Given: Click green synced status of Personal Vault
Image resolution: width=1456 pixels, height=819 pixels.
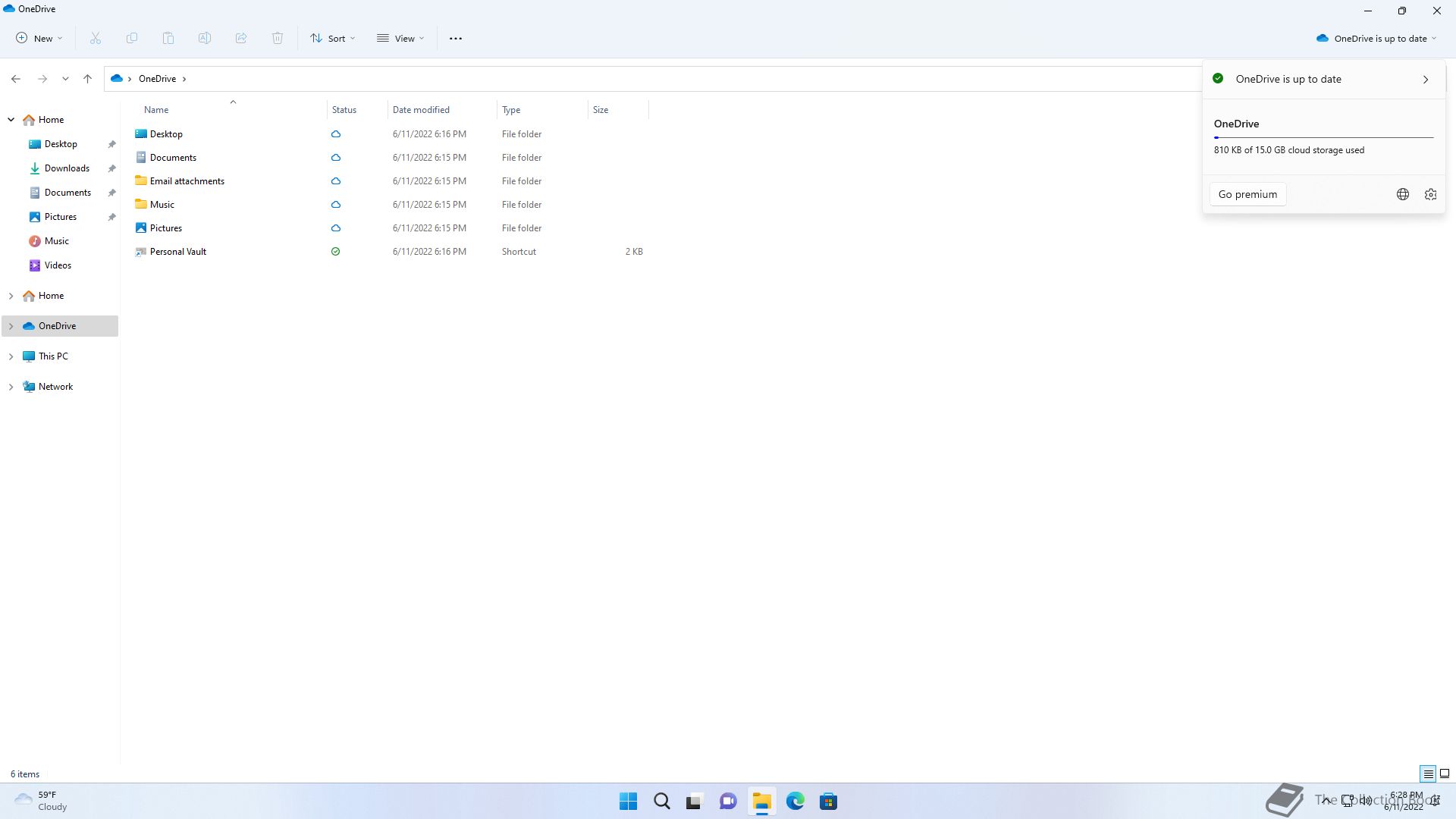Looking at the screenshot, I should pos(336,252).
